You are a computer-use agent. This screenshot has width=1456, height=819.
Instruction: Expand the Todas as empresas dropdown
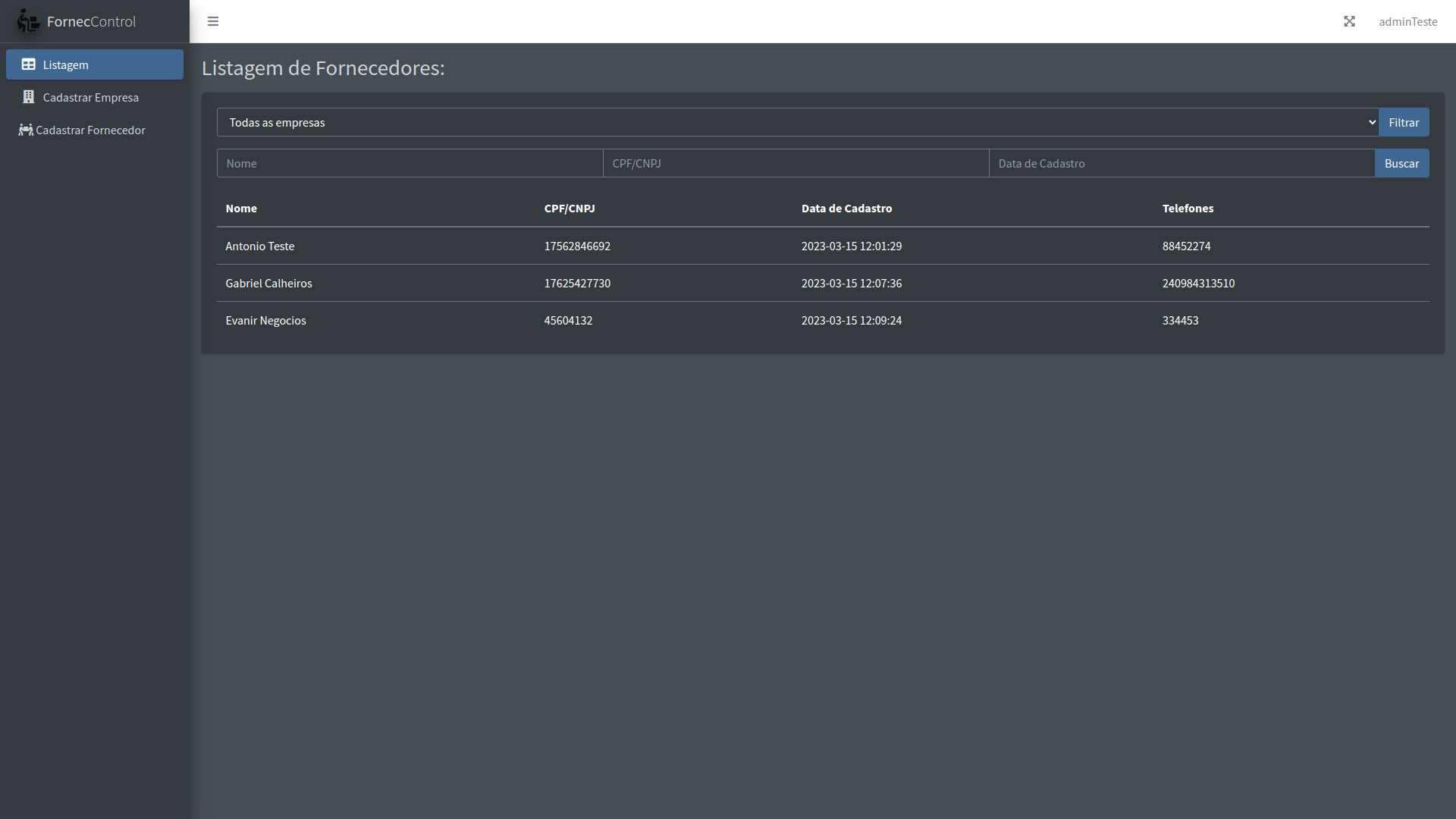(x=797, y=122)
